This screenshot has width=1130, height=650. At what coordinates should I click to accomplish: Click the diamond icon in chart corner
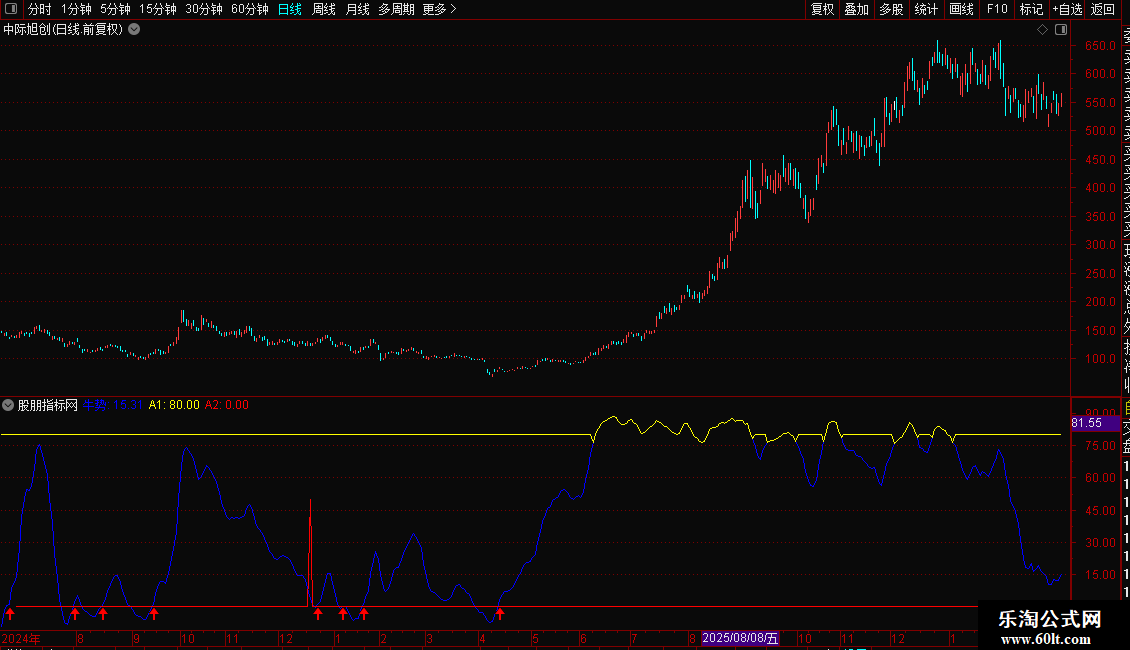[1042, 30]
